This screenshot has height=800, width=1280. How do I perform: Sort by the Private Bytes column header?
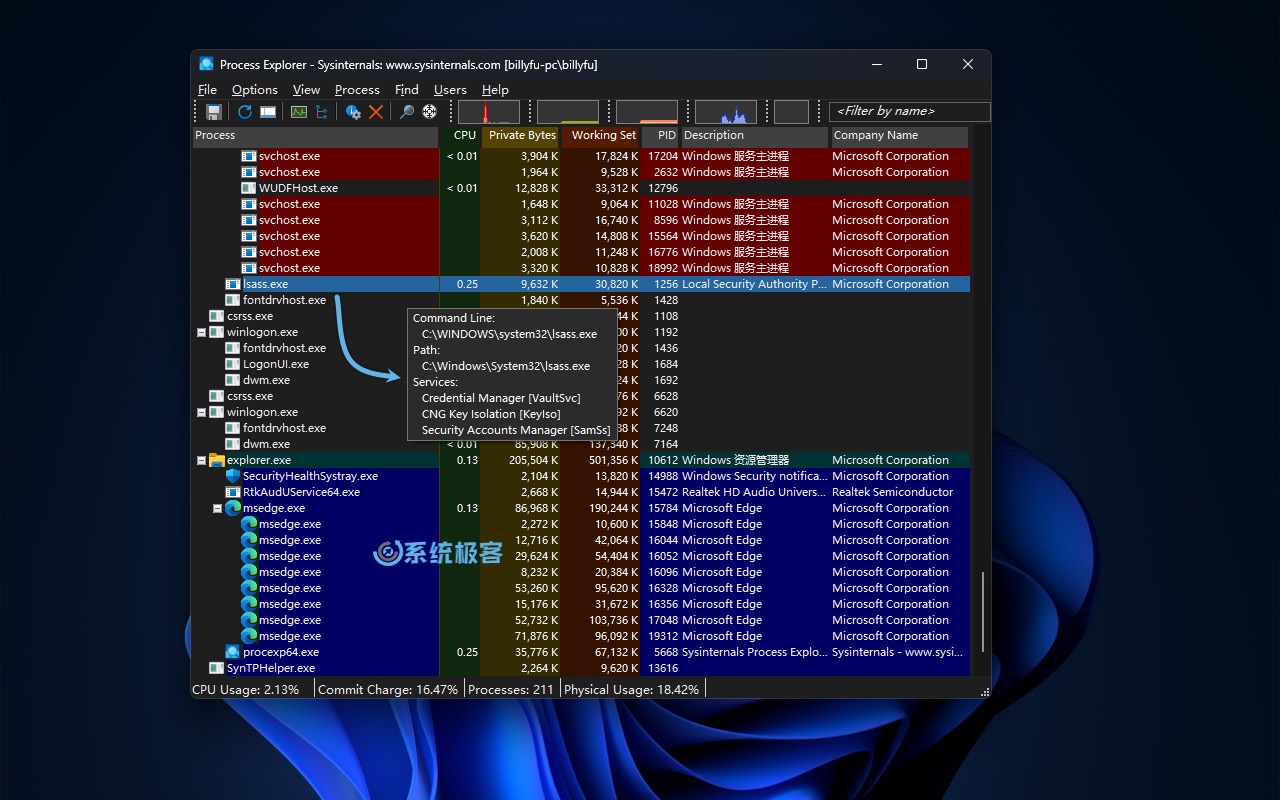click(520, 136)
